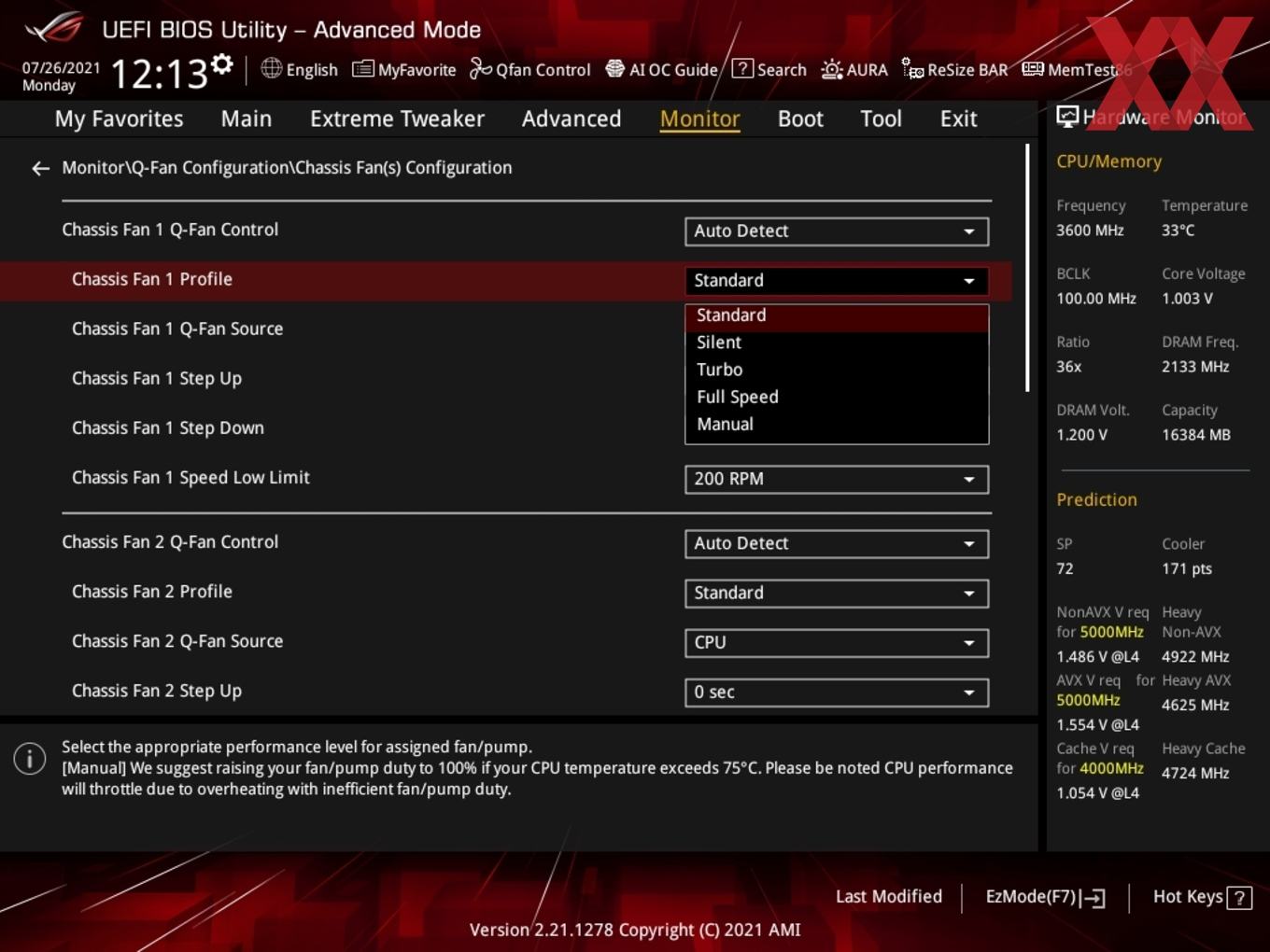Open English language selector globe icon
The width and height of the screenshot is (1270, 952).
(x=271, y=68)
